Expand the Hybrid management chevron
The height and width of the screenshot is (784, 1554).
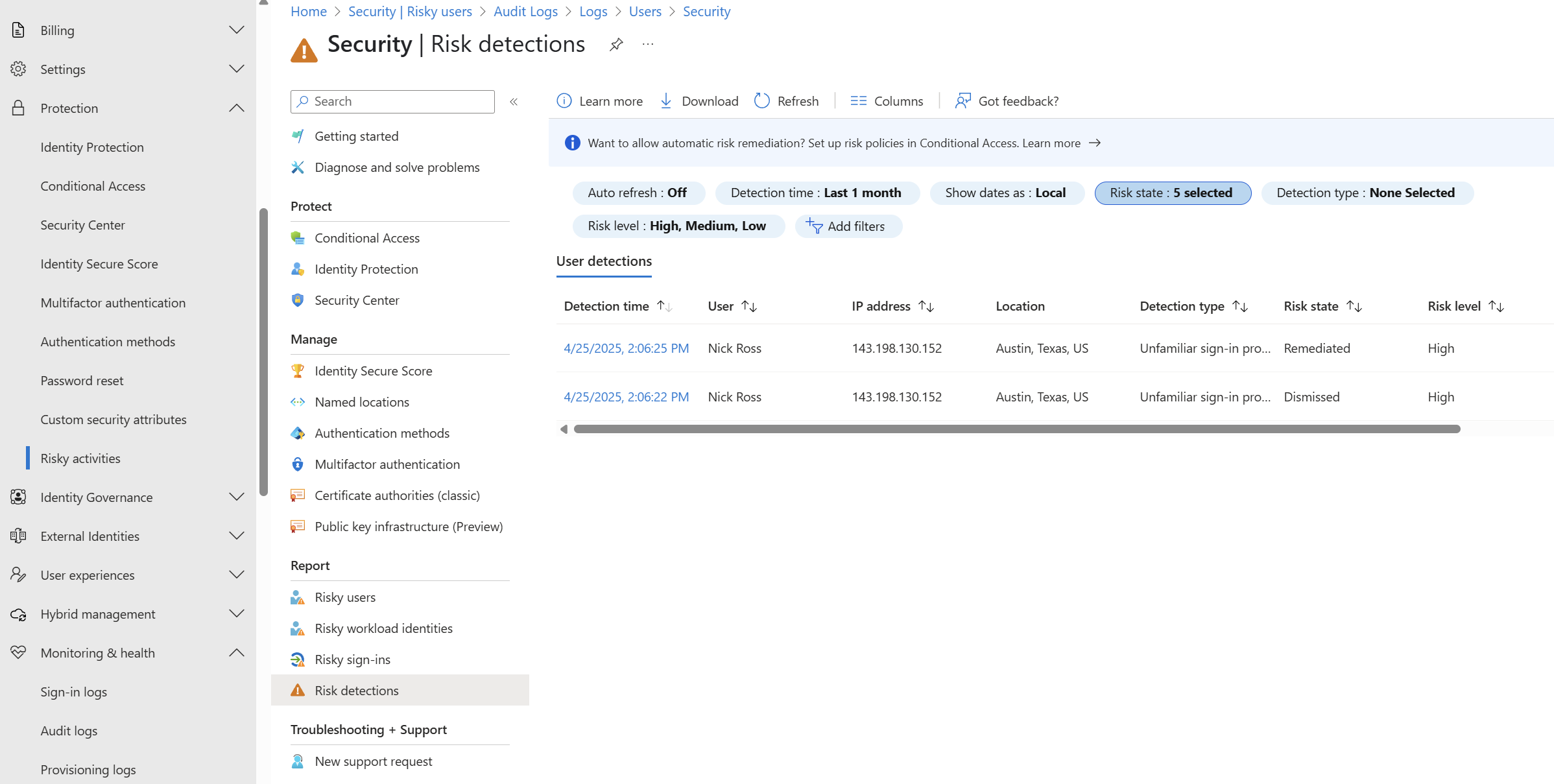coord(237,613)
